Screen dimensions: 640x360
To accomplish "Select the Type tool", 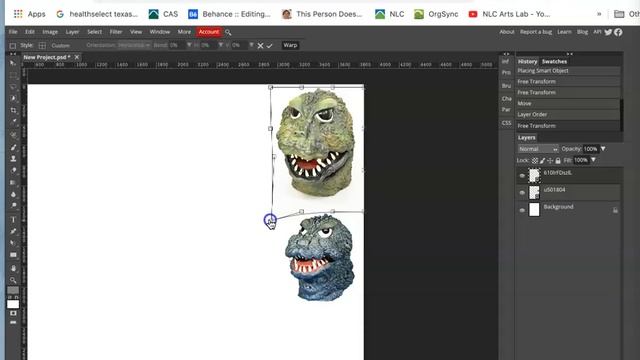I will [x=13, y=220].
